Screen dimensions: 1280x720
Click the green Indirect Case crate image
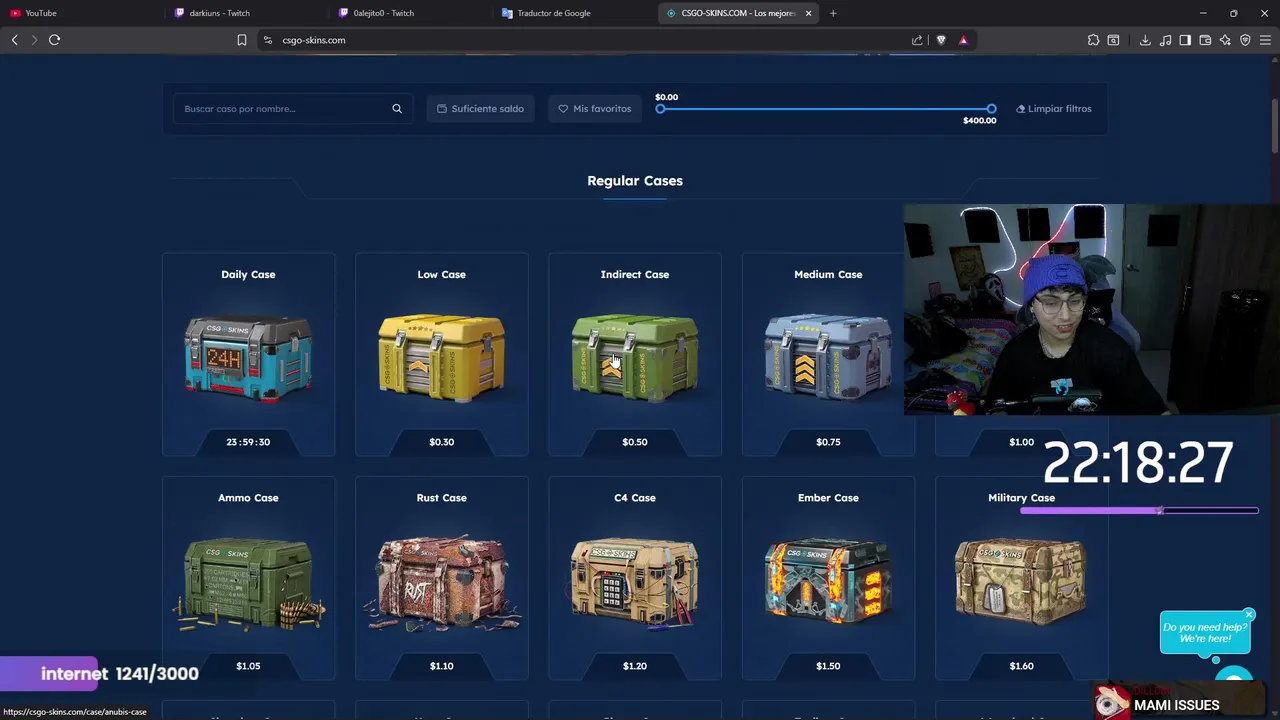[x=635, y=358]
